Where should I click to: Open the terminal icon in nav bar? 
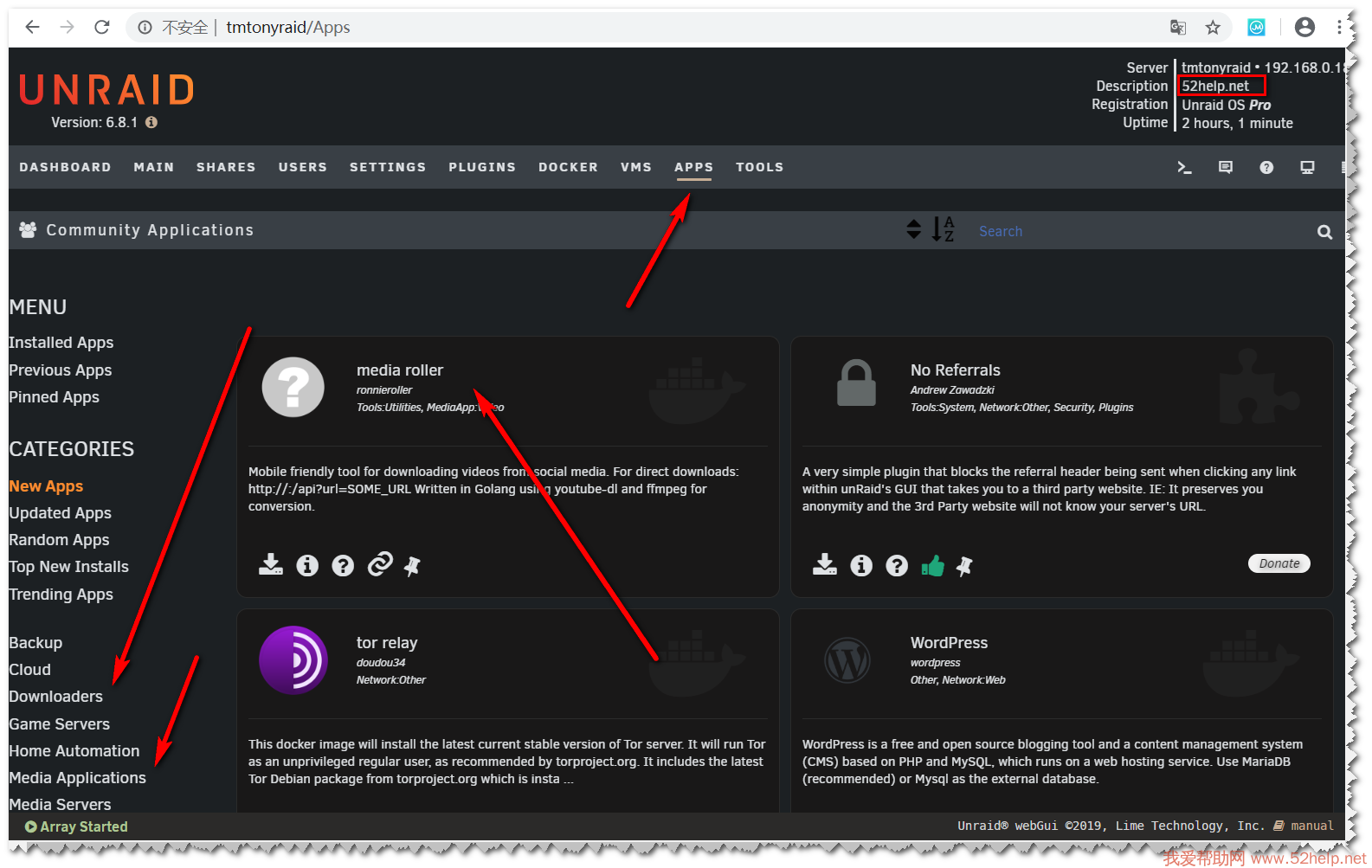point(1184,167)
